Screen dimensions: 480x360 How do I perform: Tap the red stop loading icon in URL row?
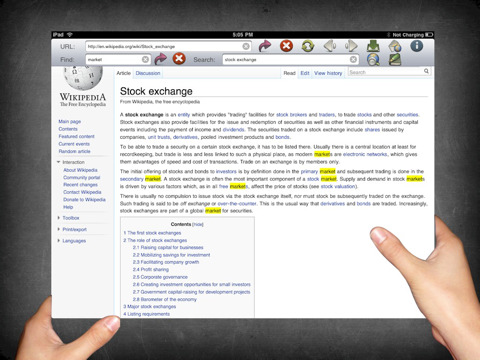tap(286, 46)
